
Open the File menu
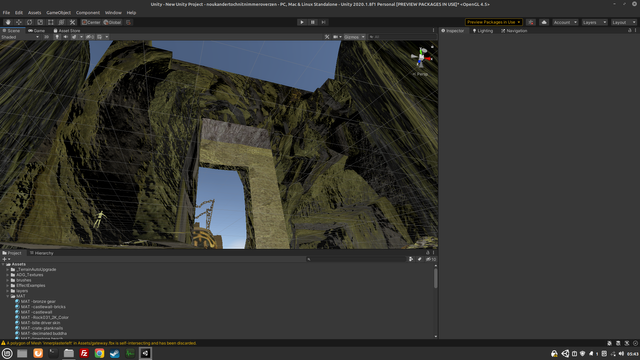[6, 13]
